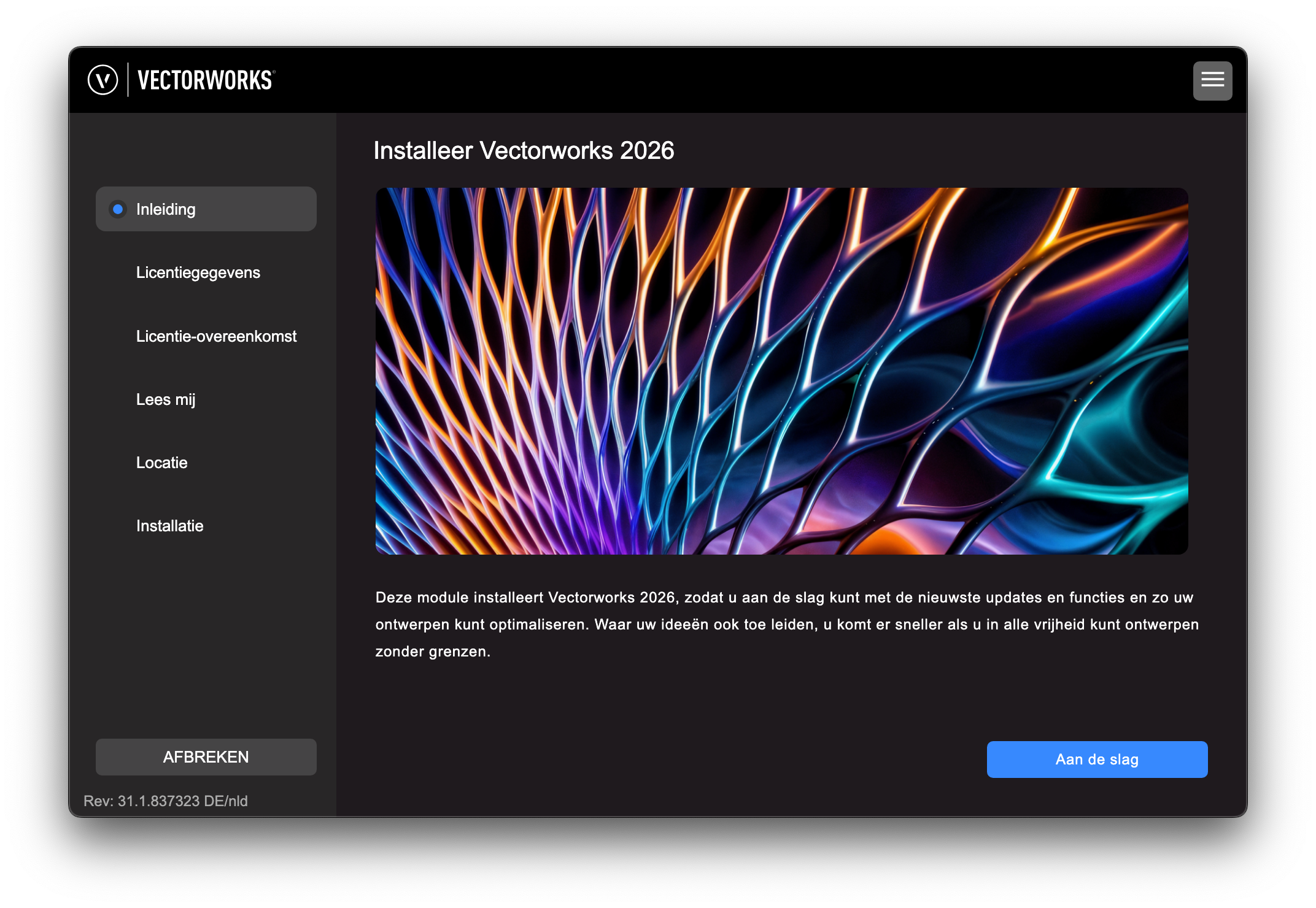Jump to the Locatie step

tap(161, 463)
